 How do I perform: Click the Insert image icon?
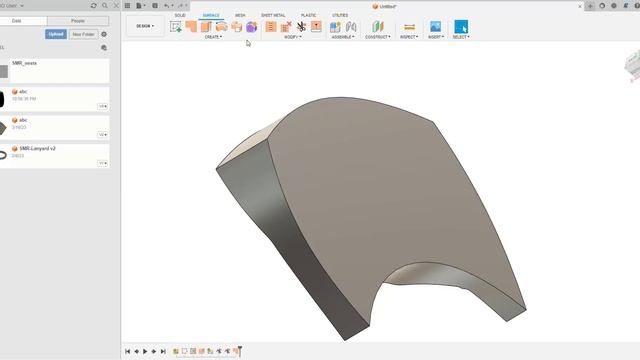pos(436,27)
